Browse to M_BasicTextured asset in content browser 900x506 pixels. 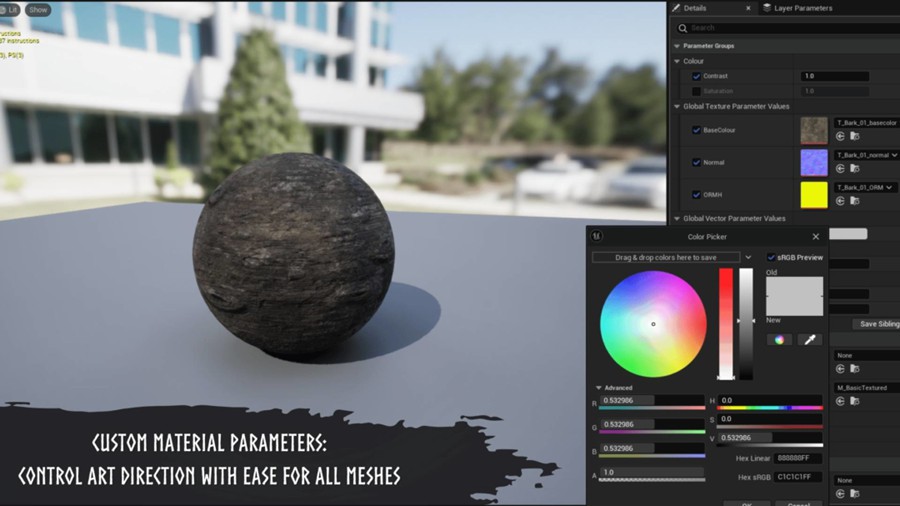[x=853, y=401]
